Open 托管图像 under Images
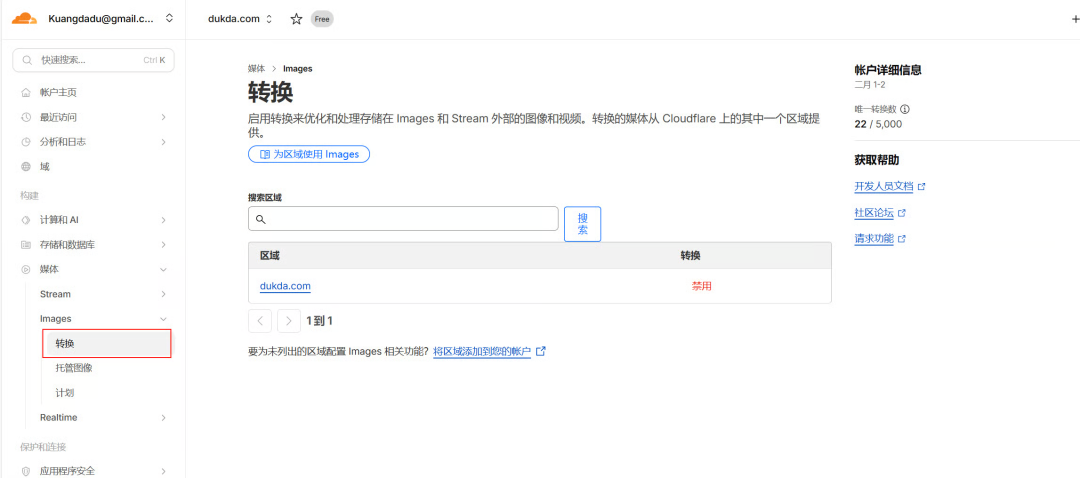Viewport: 1080px width, 478px height. pos(74,368)
